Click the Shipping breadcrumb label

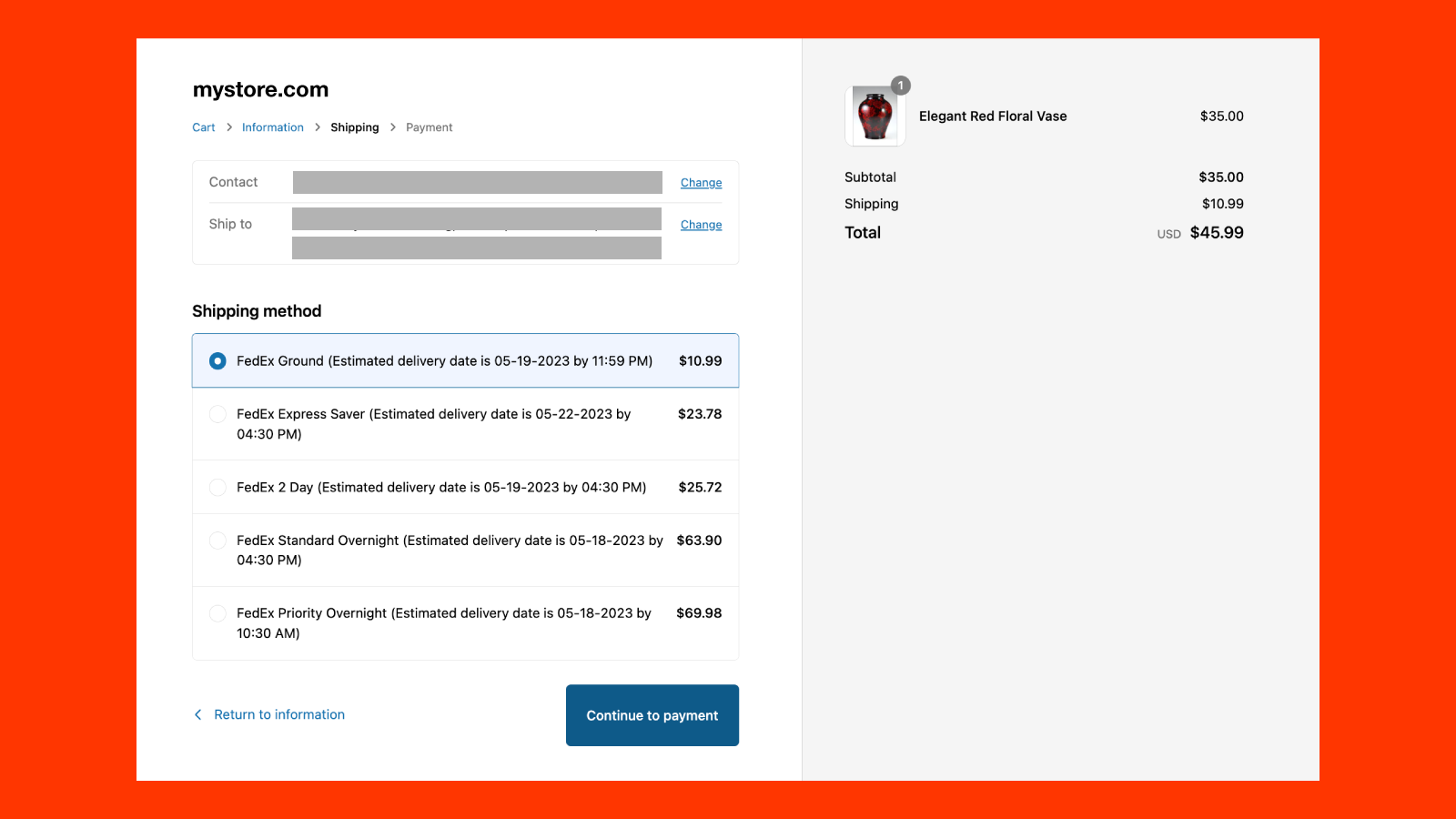[354, 127]
